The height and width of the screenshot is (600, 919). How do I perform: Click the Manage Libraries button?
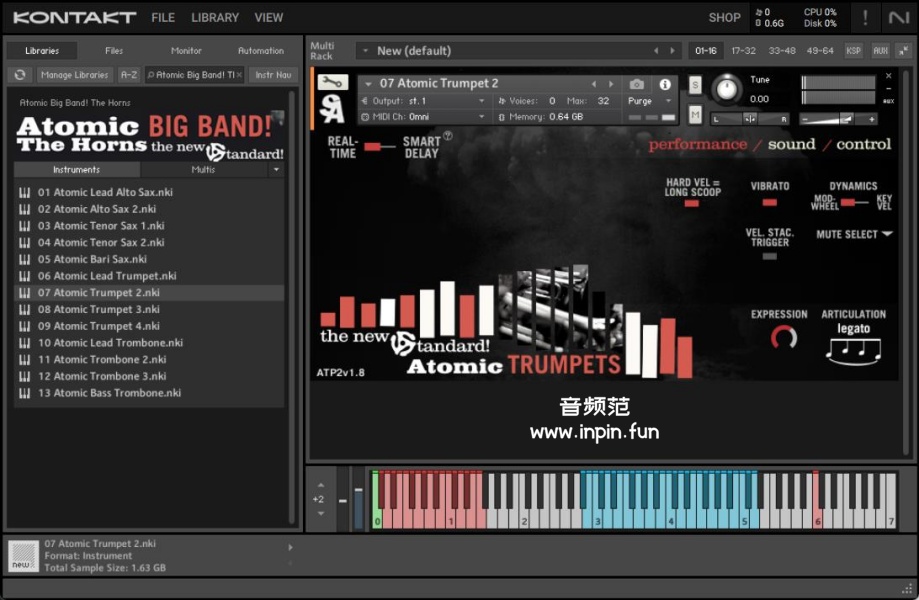click(75, 75)
